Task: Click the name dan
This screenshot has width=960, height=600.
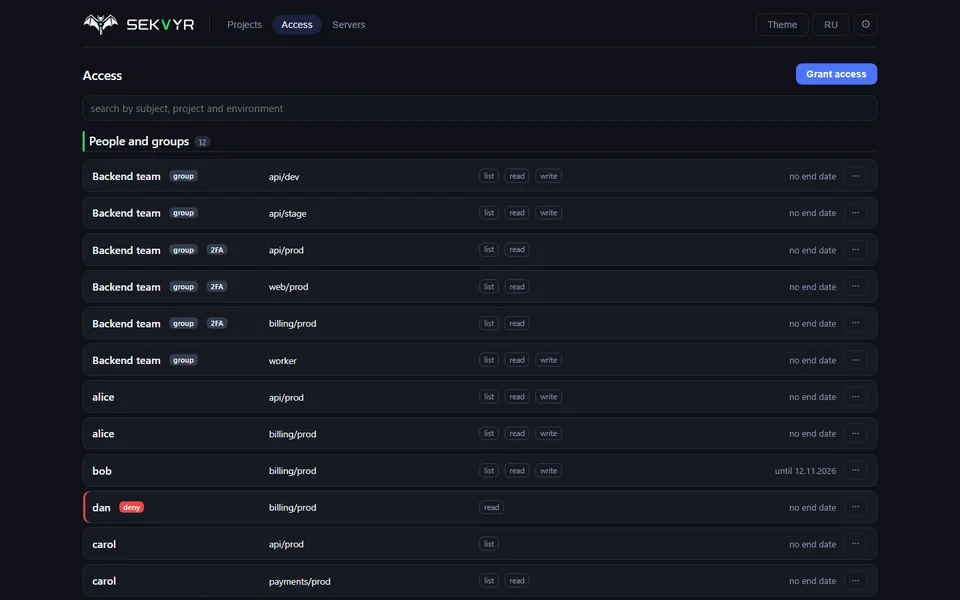Action: coord(101,508)
